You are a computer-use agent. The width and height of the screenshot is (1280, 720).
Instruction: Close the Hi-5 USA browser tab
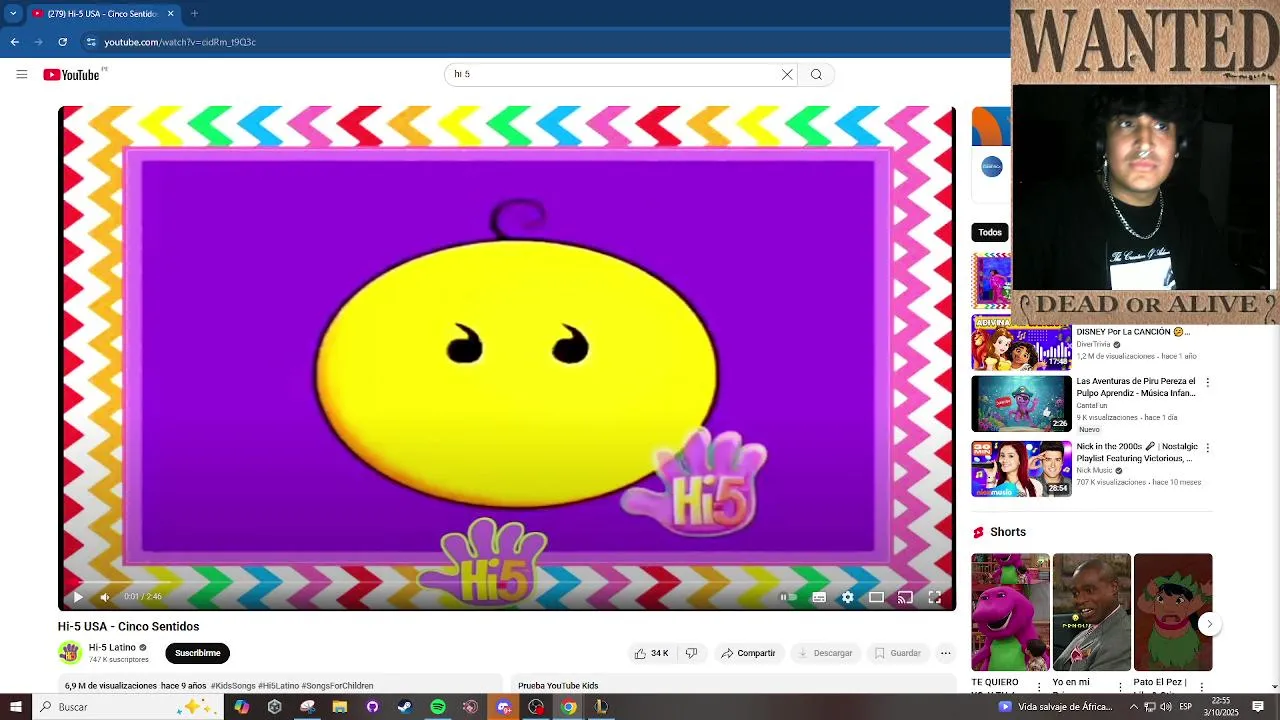170,14
